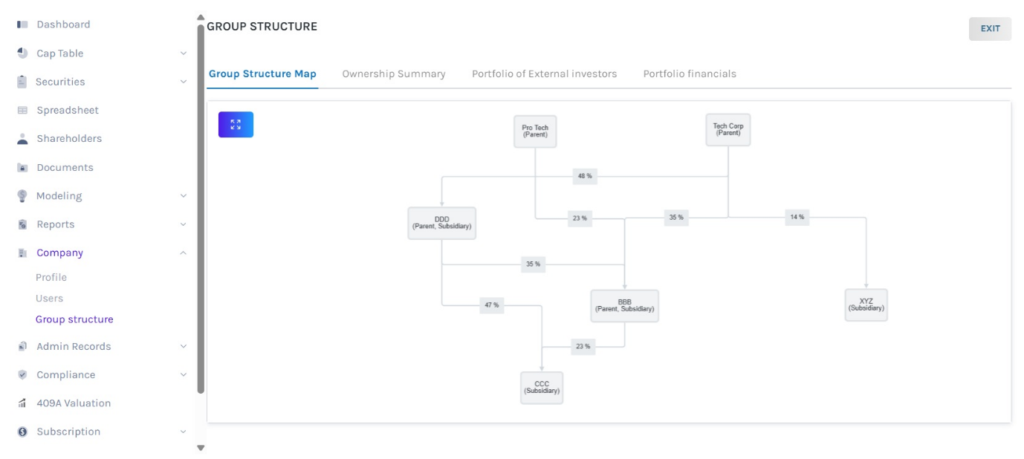The width and height of the screenshot is (1024, 459).
Task: Click the Shareholders person icon
Action: [x=22, y=139]
